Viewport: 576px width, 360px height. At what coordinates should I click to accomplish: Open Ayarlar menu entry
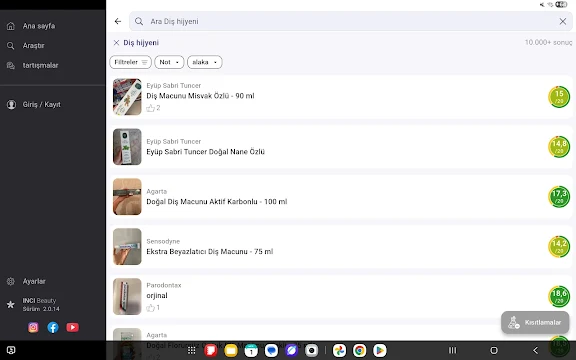[34, 281]
